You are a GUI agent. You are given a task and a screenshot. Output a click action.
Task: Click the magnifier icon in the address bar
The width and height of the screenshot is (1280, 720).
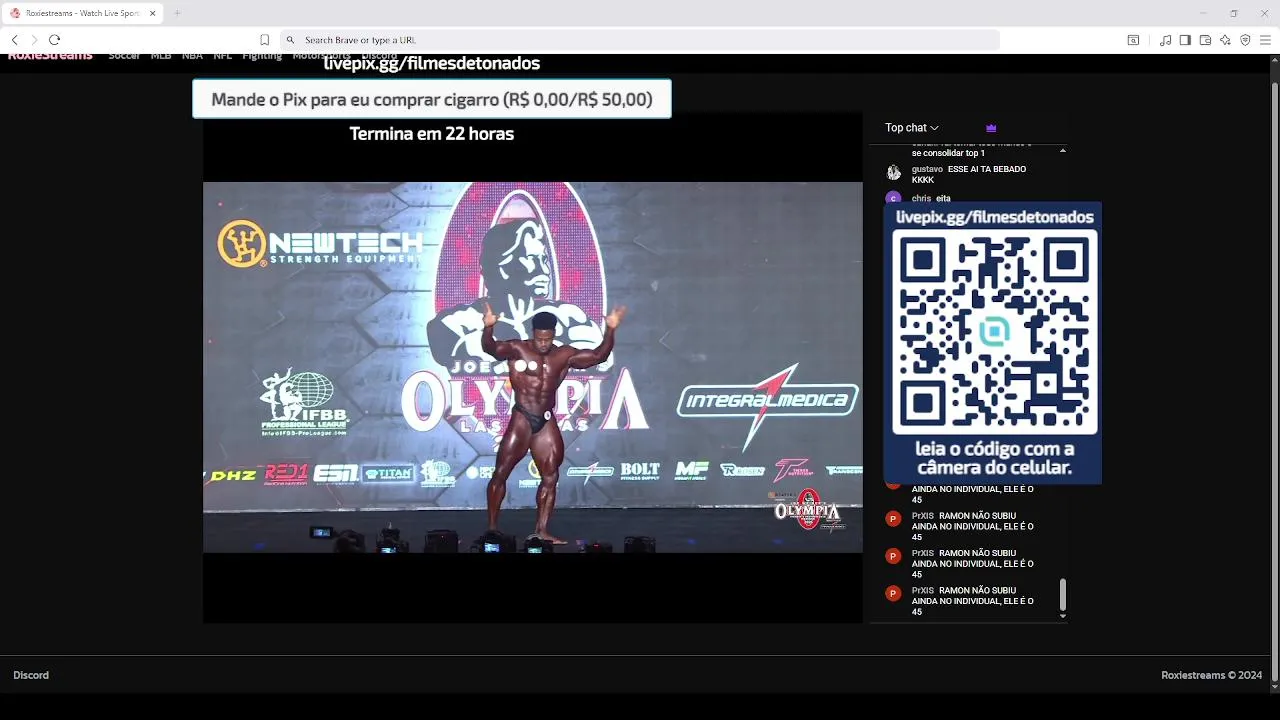290,40
